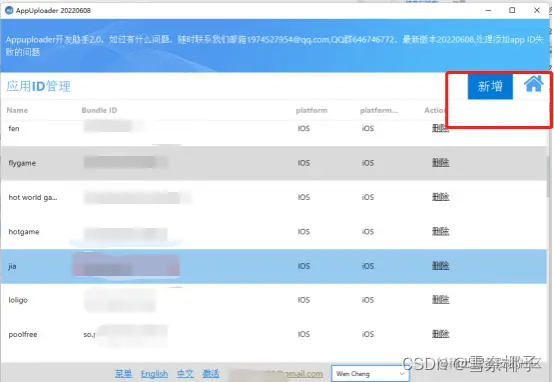Open the 菜单 link in footer
Image resolution: width=554 pixels, height=382 pixels.
[123, 374]
